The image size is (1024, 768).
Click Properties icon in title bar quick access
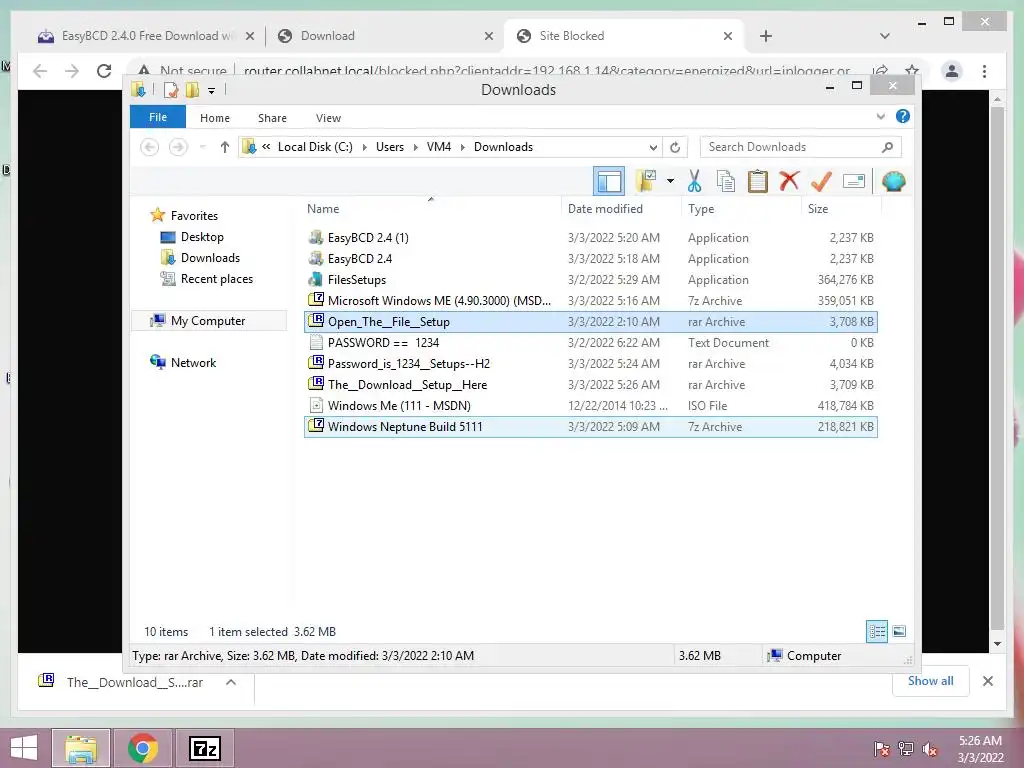(170, 89)
